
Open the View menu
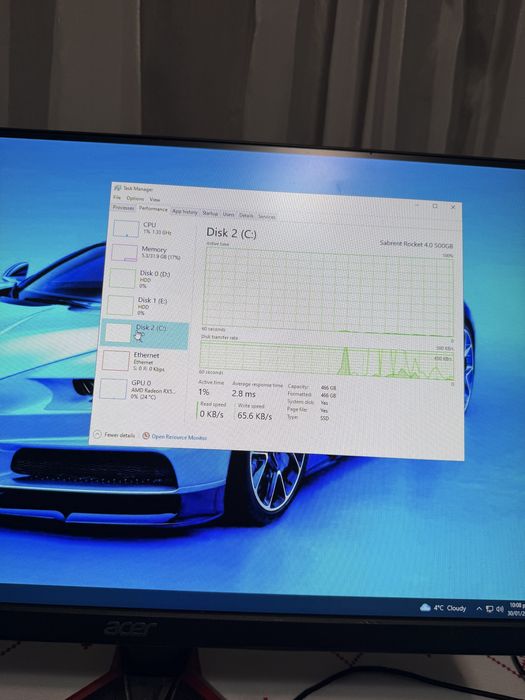coord(154,200)
